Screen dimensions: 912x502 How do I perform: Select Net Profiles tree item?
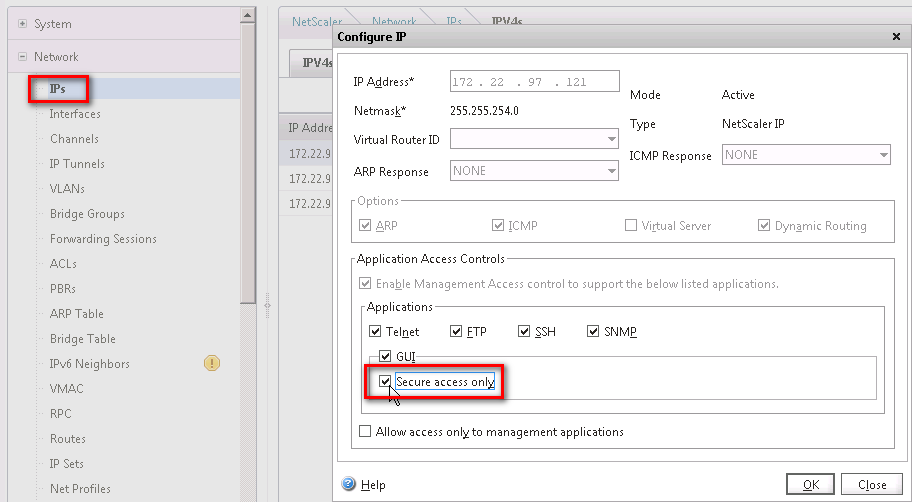point(80,489)
